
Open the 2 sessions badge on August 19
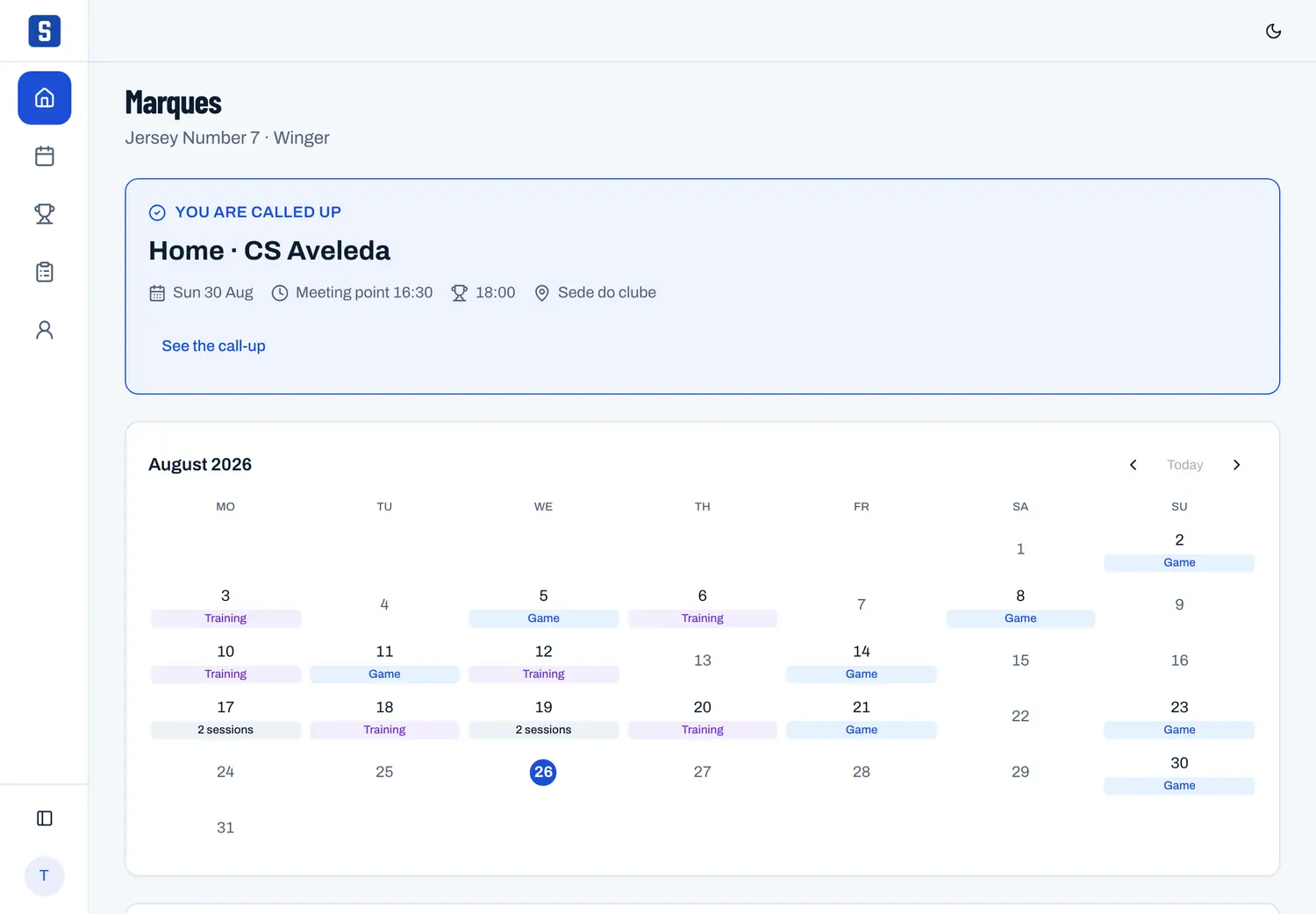click(543, 730)
